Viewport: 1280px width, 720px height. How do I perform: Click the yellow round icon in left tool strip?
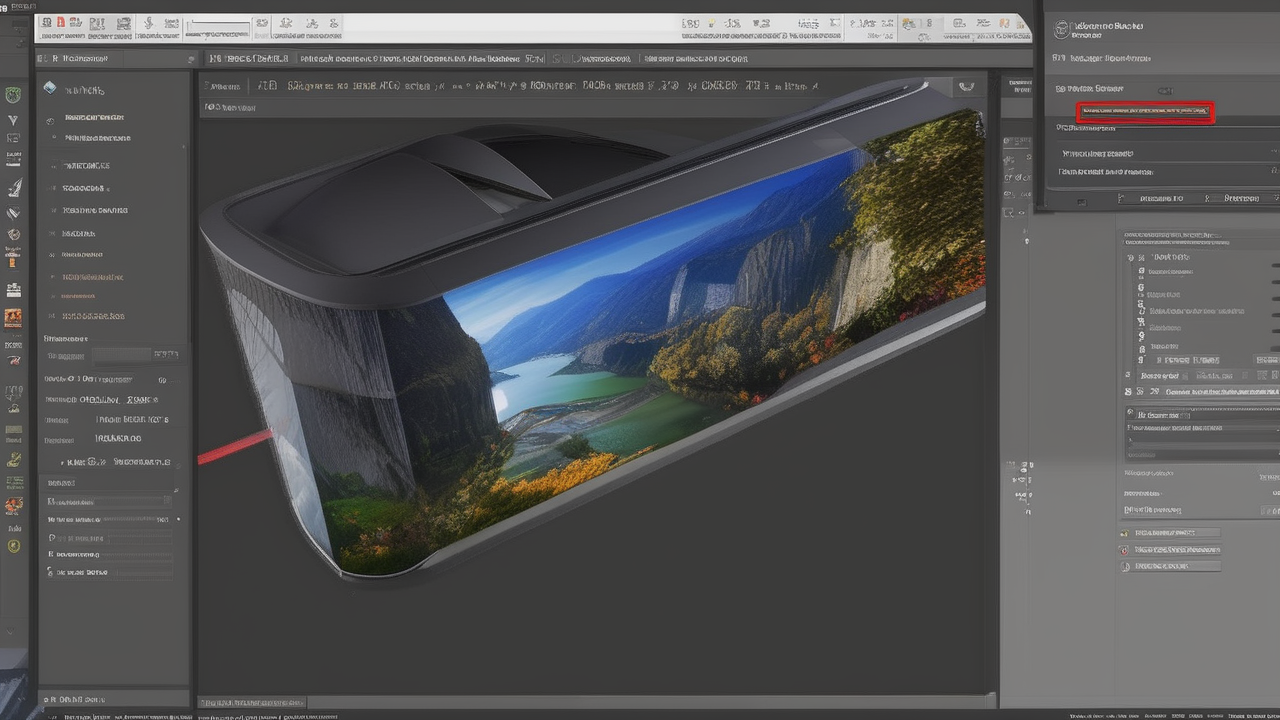13,546
